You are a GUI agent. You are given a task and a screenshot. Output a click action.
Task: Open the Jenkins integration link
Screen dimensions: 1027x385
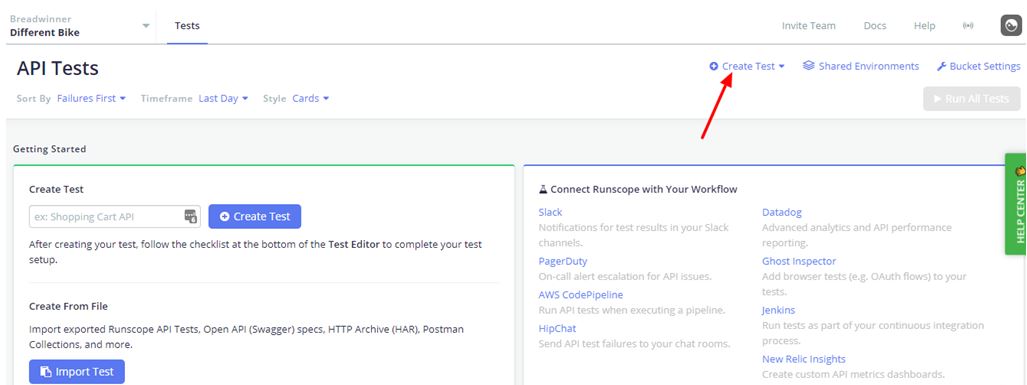[778, 310]
